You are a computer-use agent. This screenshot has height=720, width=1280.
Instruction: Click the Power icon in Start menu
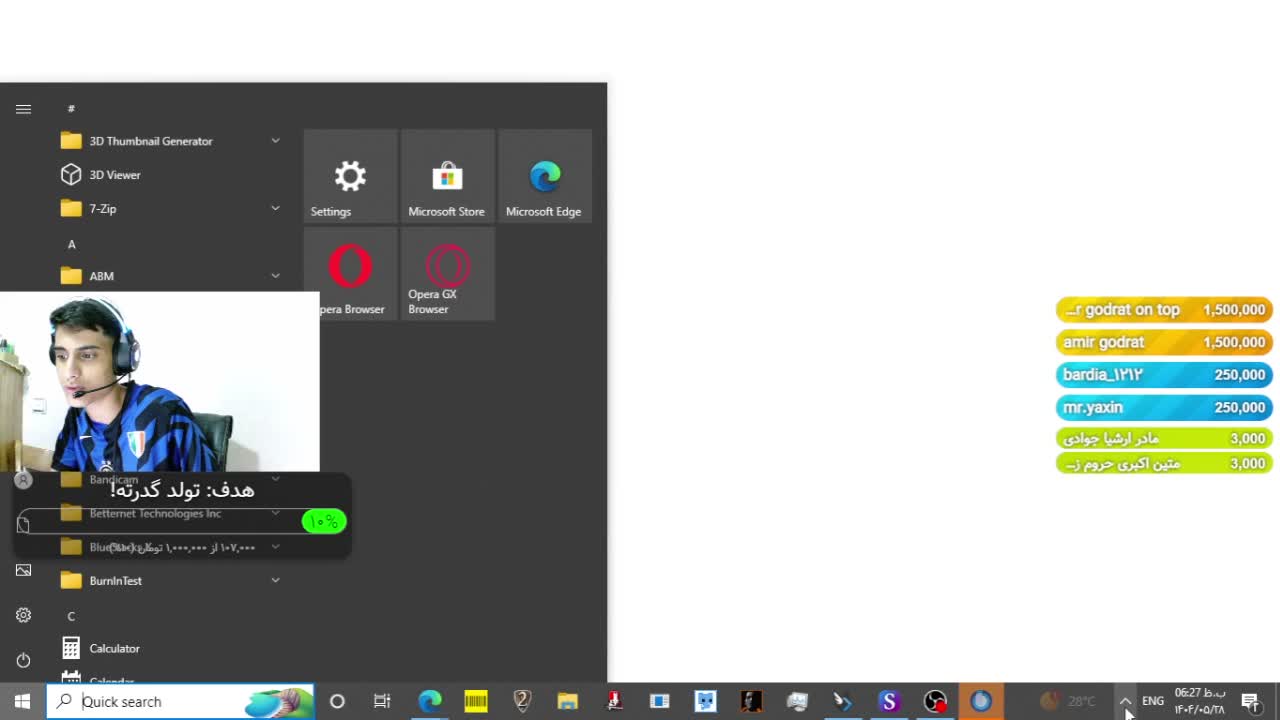pyautogui.click(x=23, y=660)
